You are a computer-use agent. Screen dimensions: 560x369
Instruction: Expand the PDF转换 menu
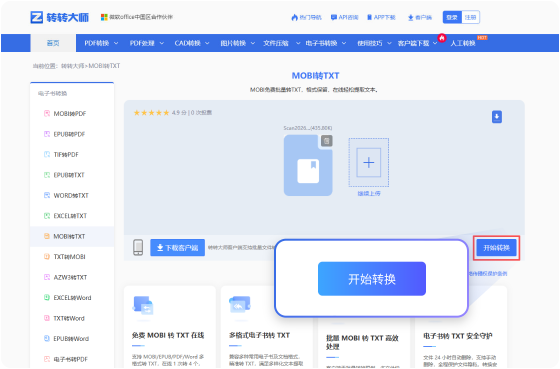[101, 43]
